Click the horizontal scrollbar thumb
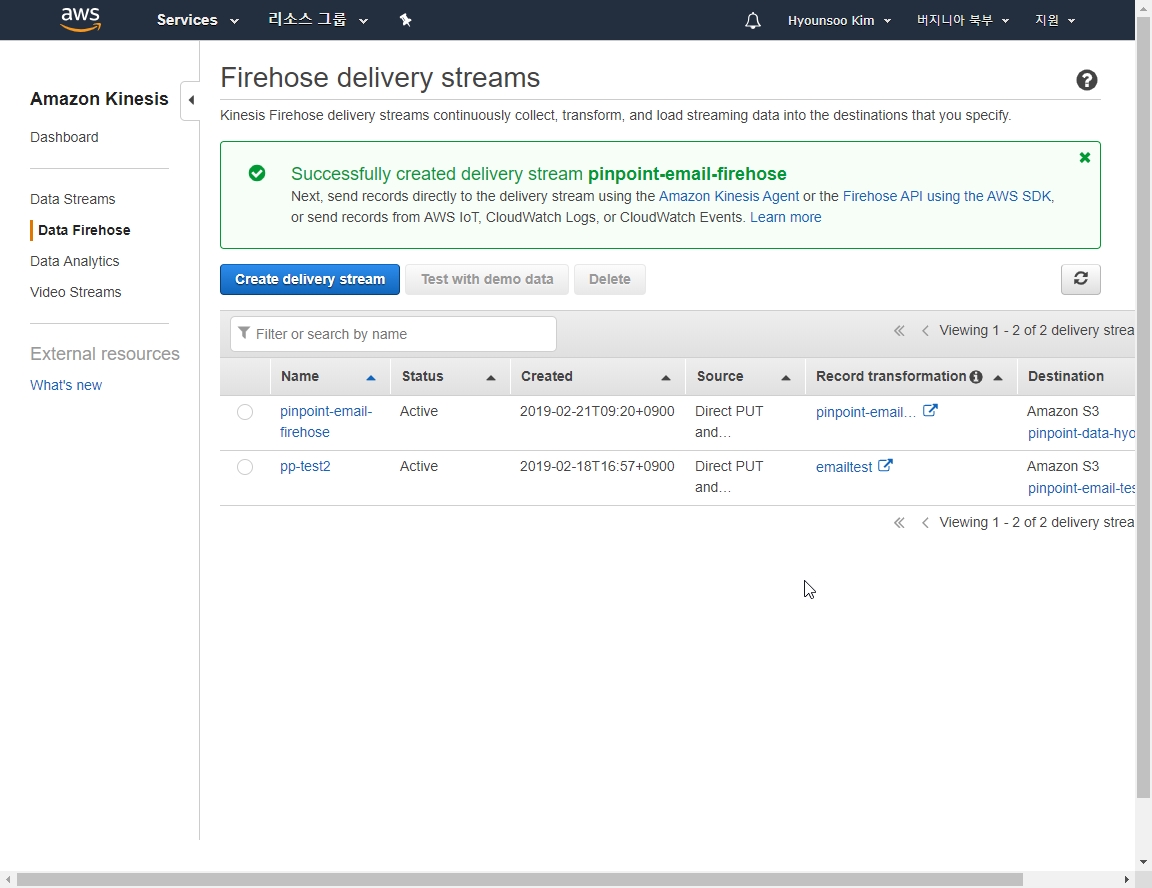Viewport: 1152px width, 888px height. click(519, 880)
